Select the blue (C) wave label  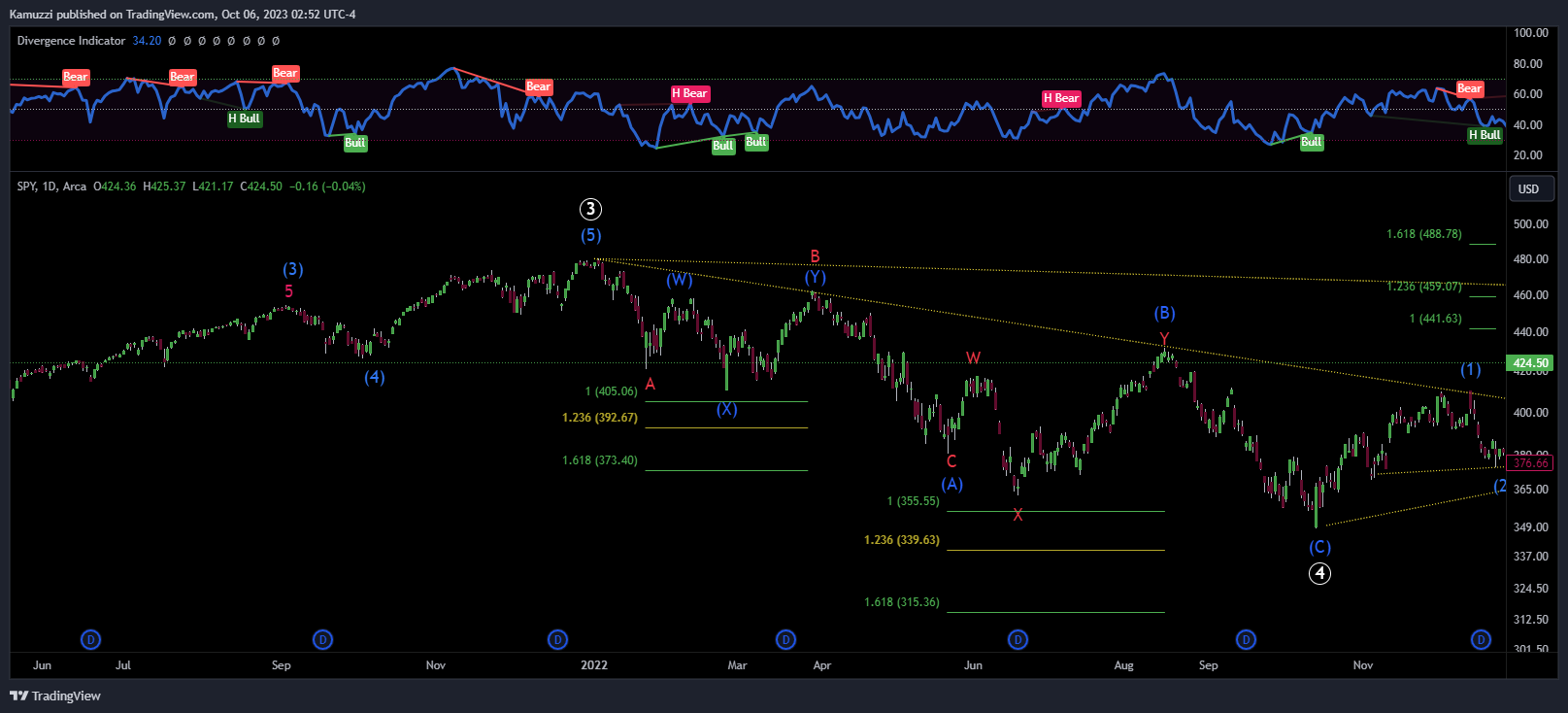coord(1319,547)
